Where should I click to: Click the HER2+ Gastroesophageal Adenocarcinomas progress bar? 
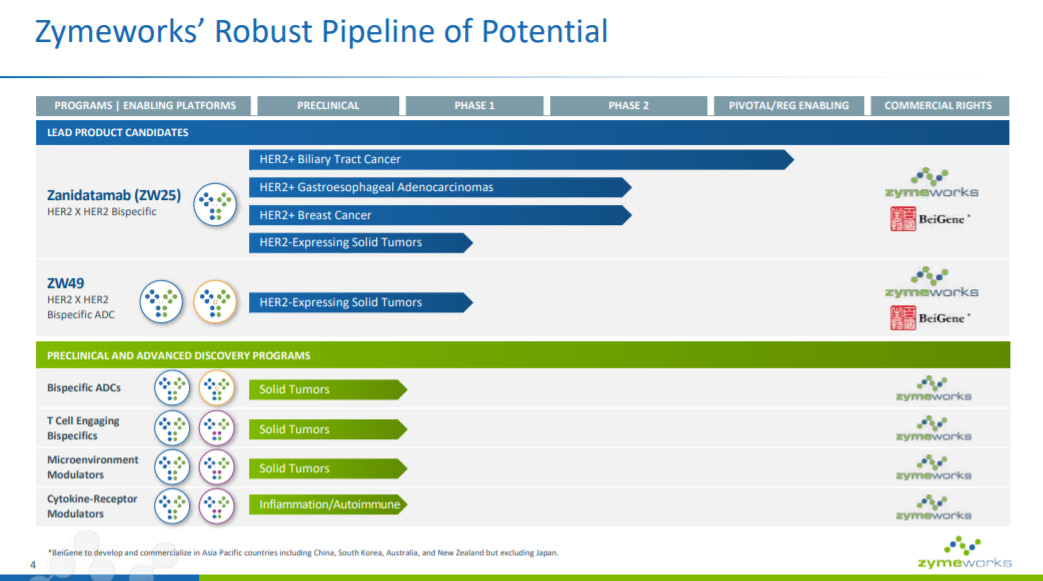440,188
